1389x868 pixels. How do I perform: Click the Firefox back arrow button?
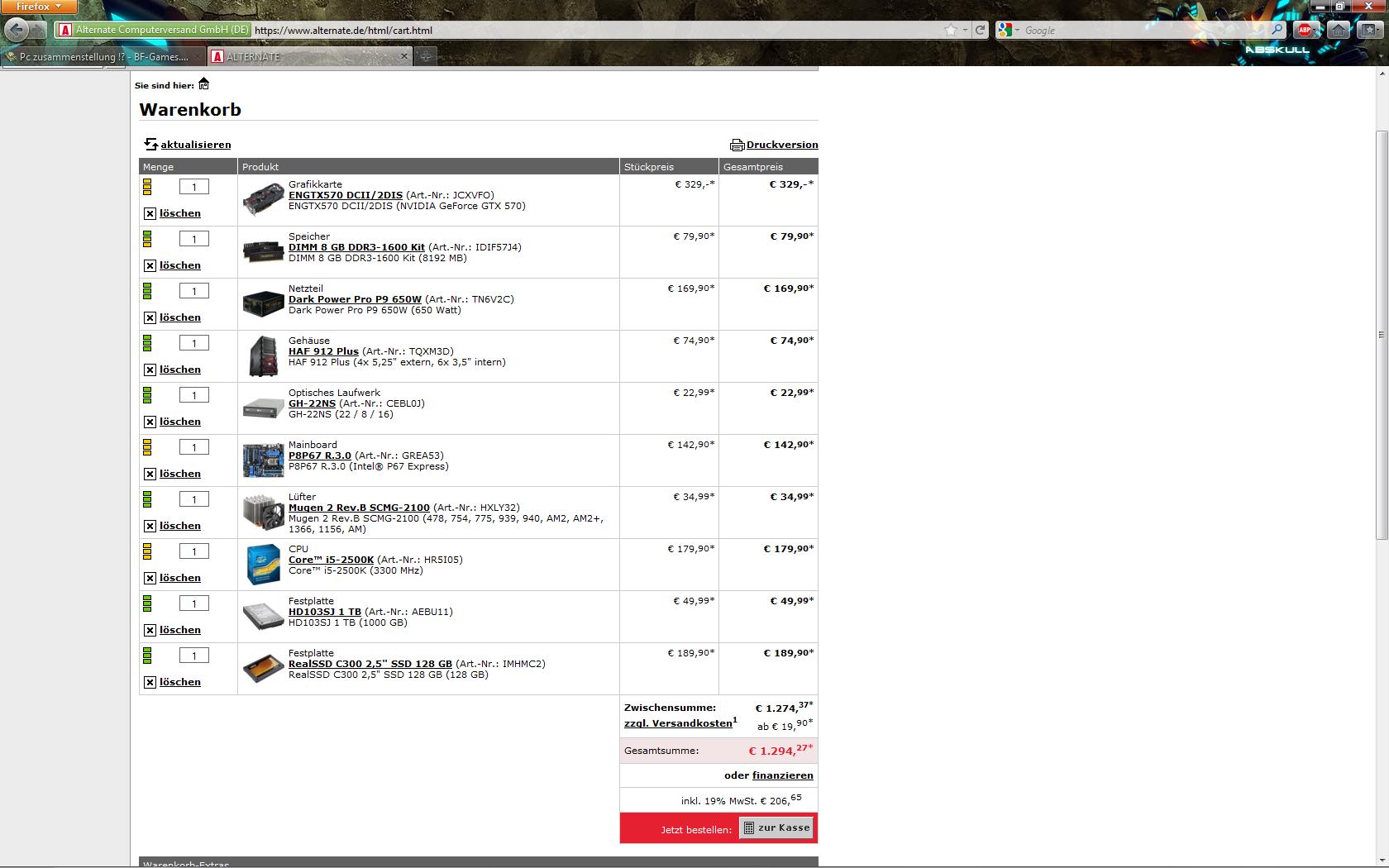tap(16, 30)
